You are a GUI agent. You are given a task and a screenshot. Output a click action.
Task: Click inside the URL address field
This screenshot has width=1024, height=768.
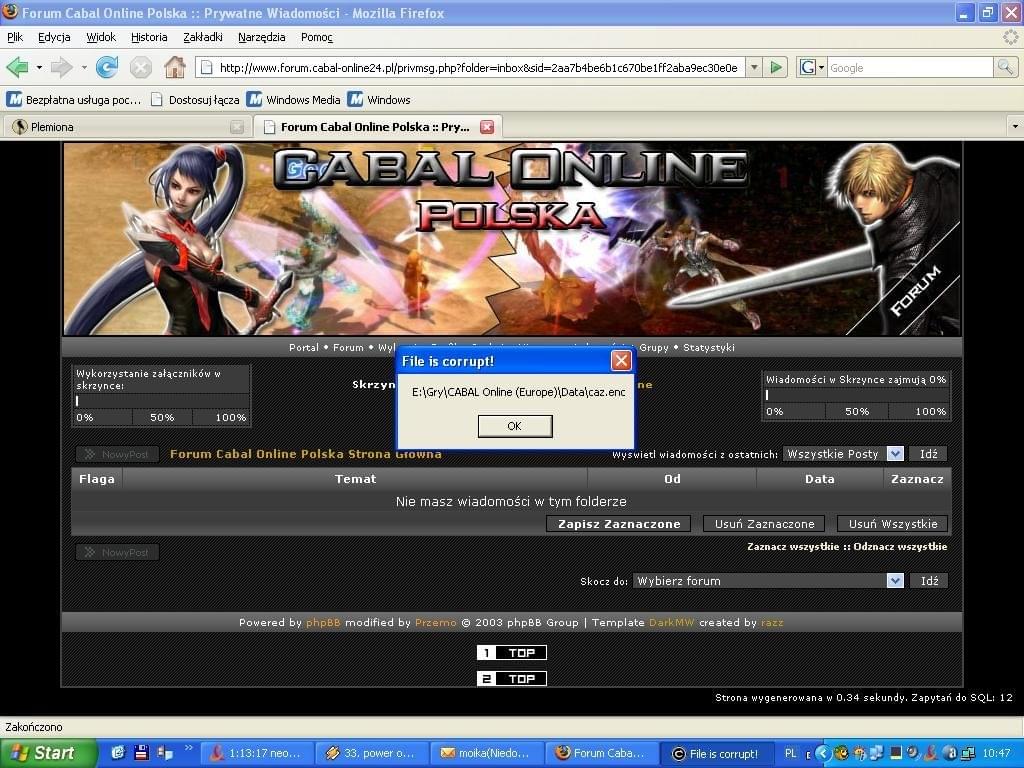[x=478, y=67]
